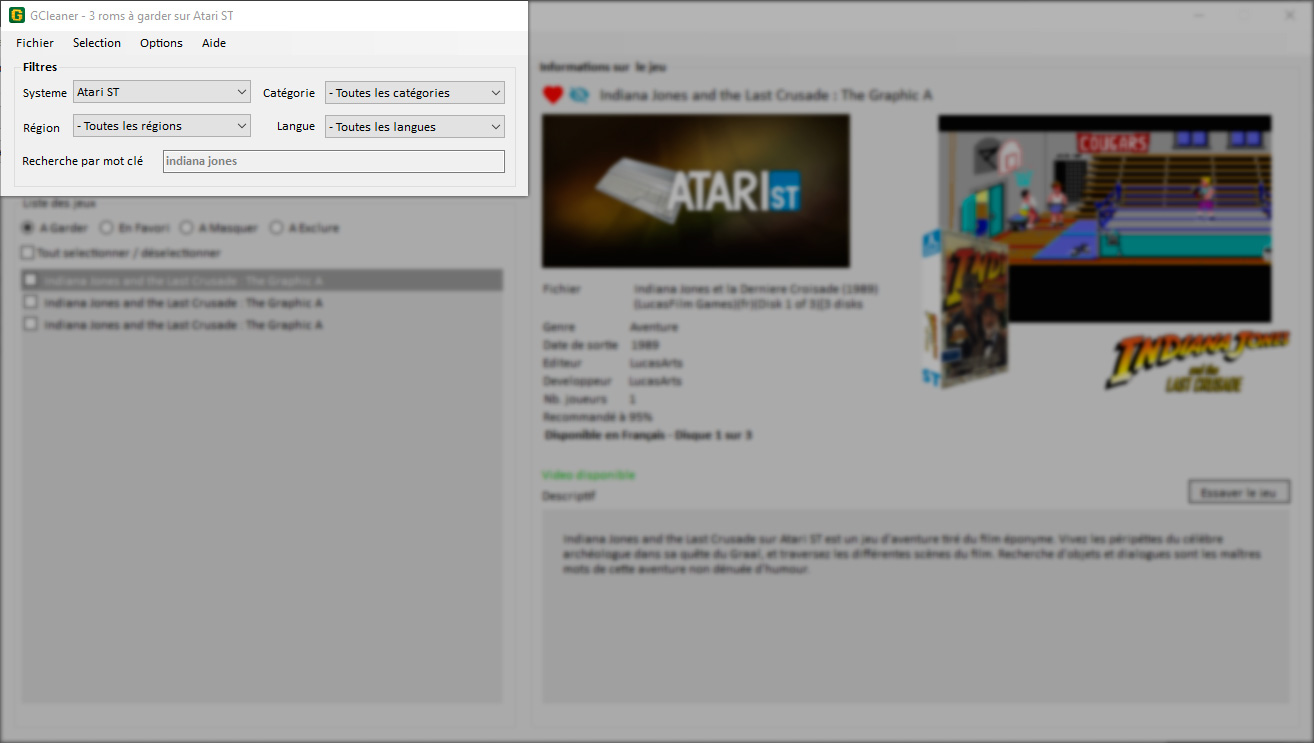Image resolution: width=1314 pixels, height=743 pixels.
Task: Click the Indiana Jones Last Crusade logo
Action: 1197,362
